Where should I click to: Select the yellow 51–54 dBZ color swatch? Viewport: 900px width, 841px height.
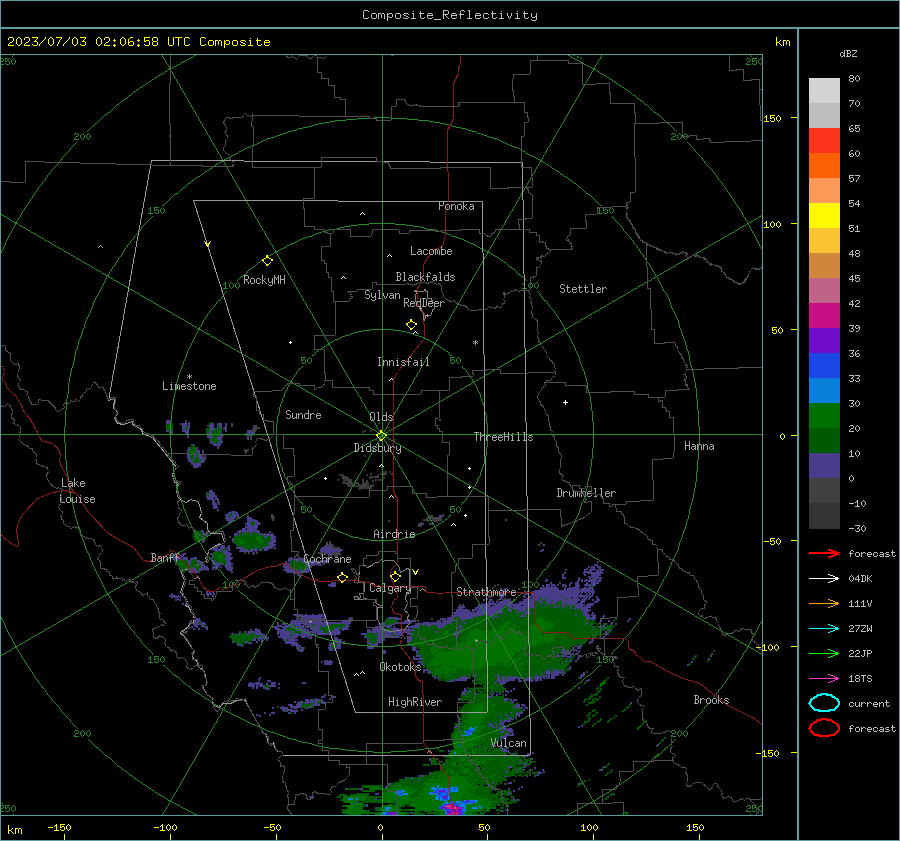824,215
